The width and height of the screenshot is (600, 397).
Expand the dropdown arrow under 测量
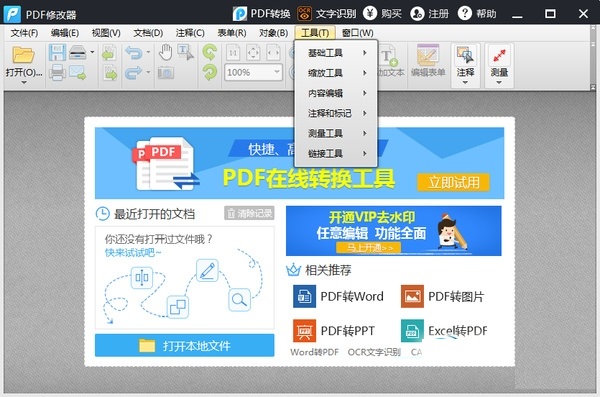click(x=499, y=82)
